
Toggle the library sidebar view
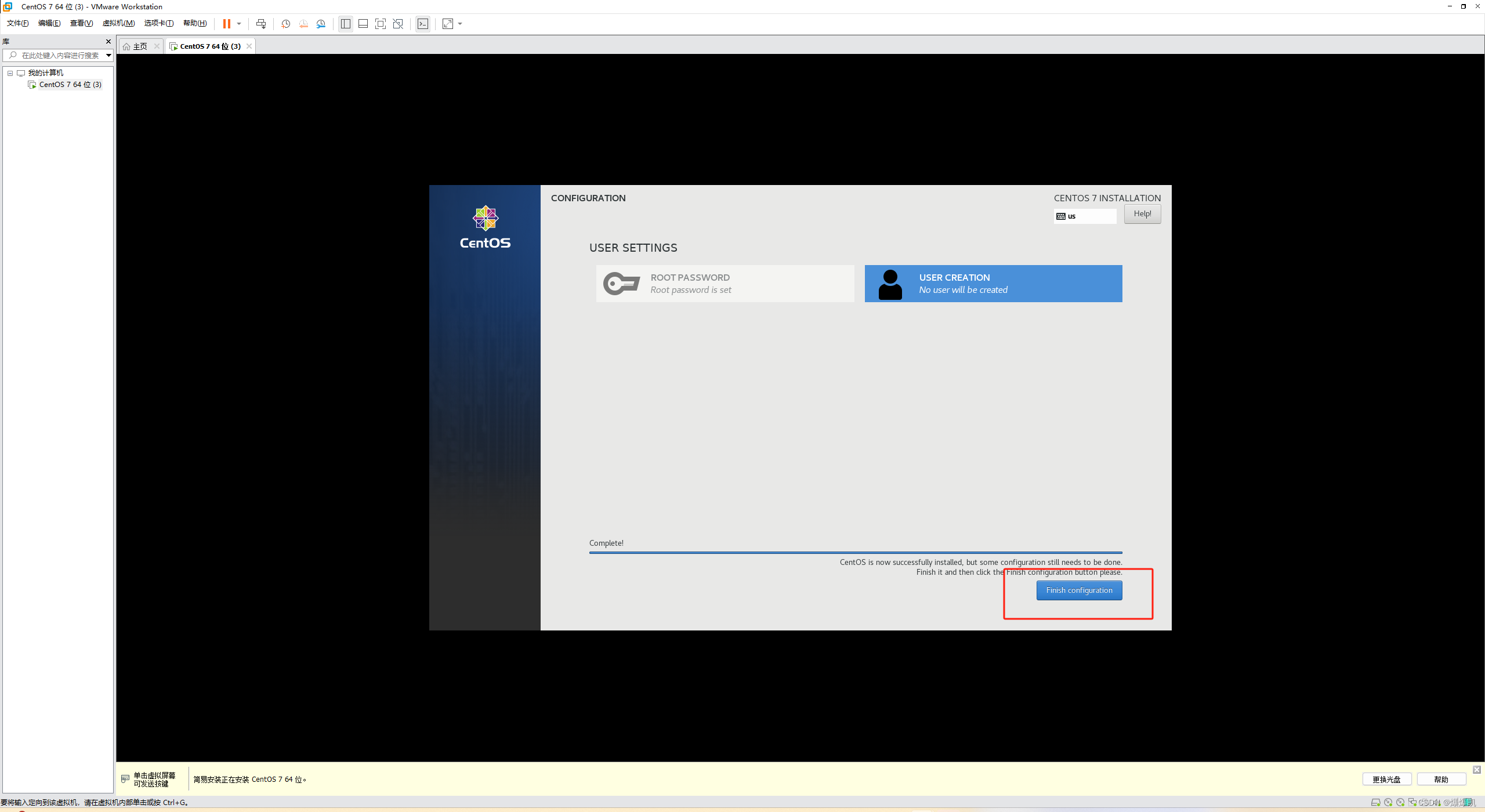346,24
